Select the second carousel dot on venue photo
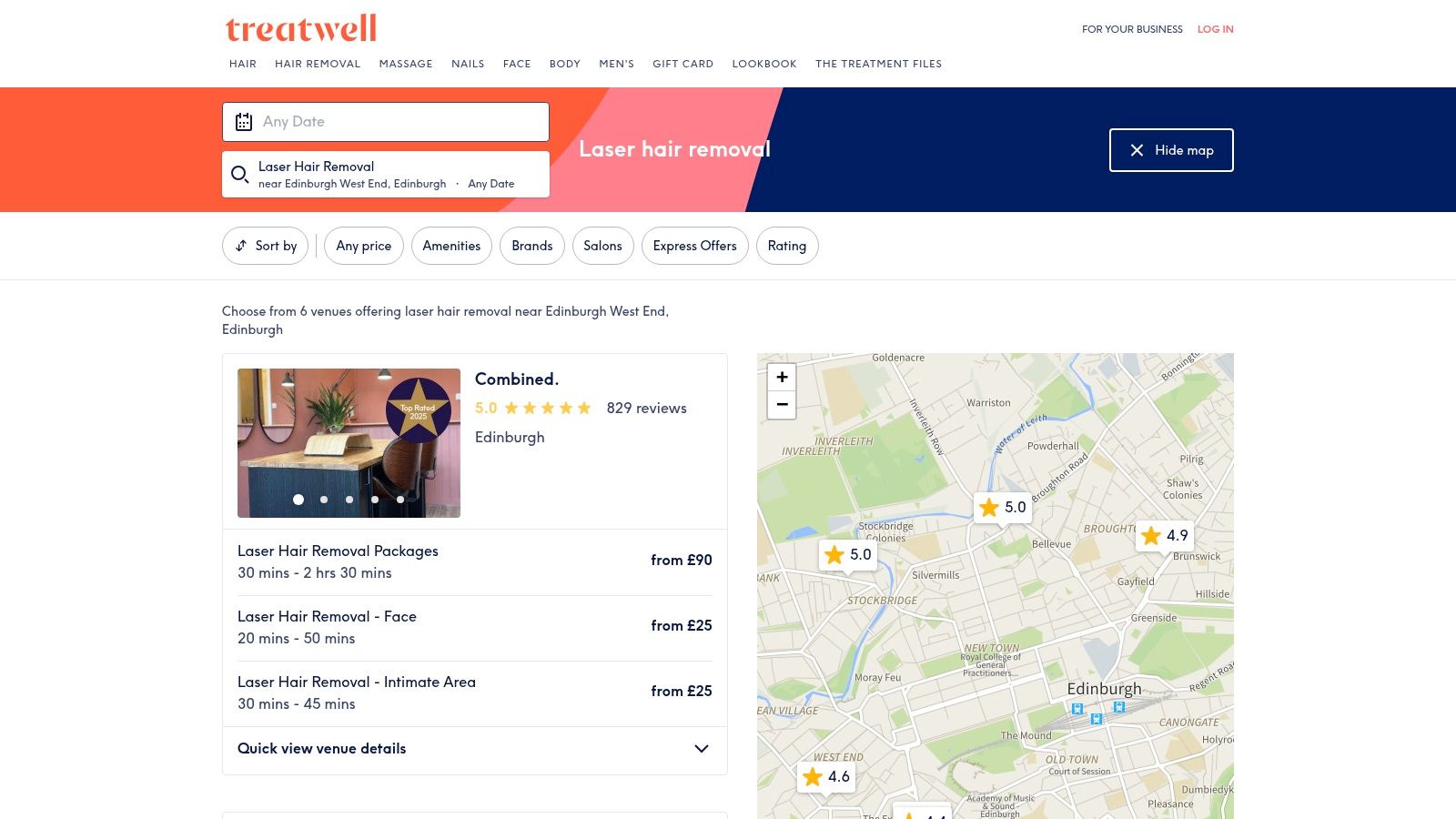The height and width of the screenshot is (819, 1456). point(323,499)
